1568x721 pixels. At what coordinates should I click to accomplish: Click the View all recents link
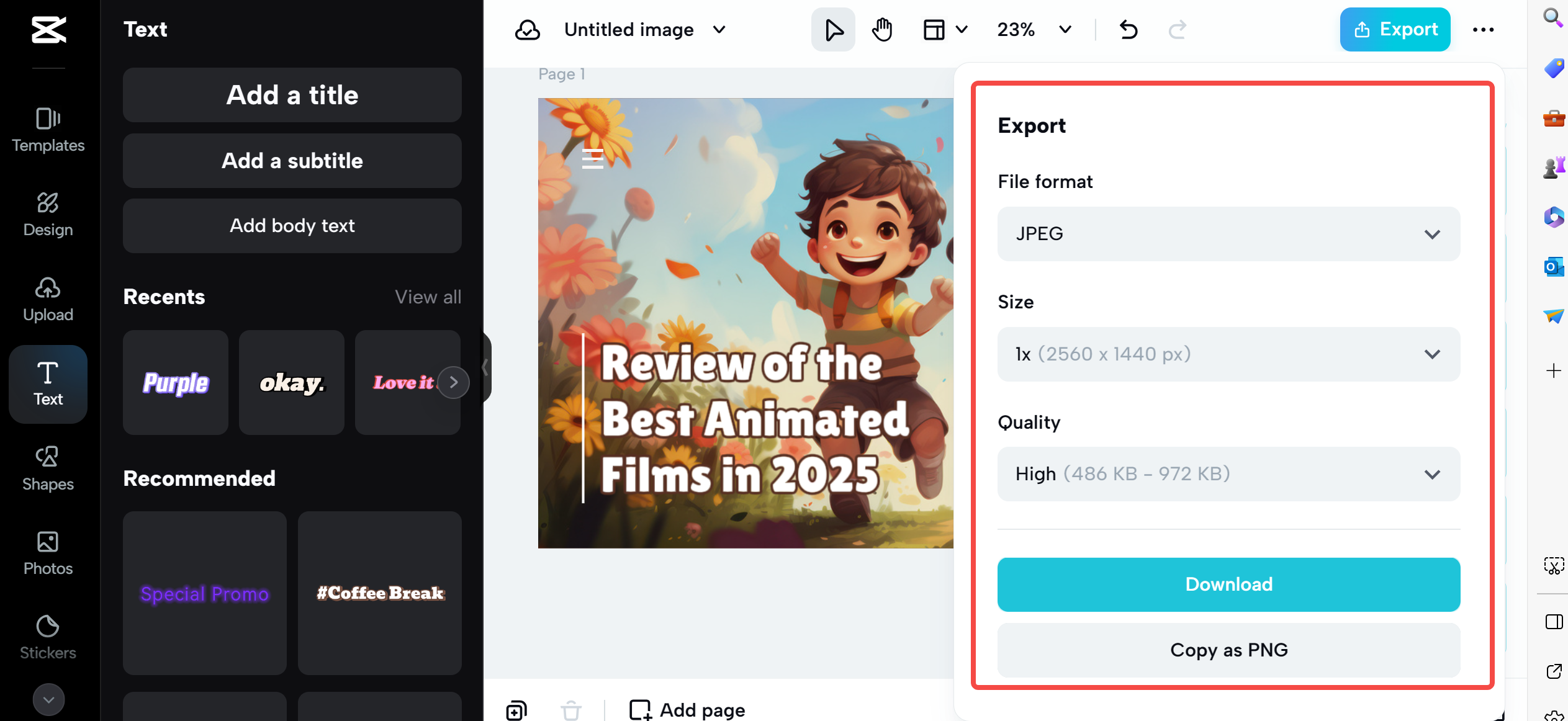pos(428,297)
